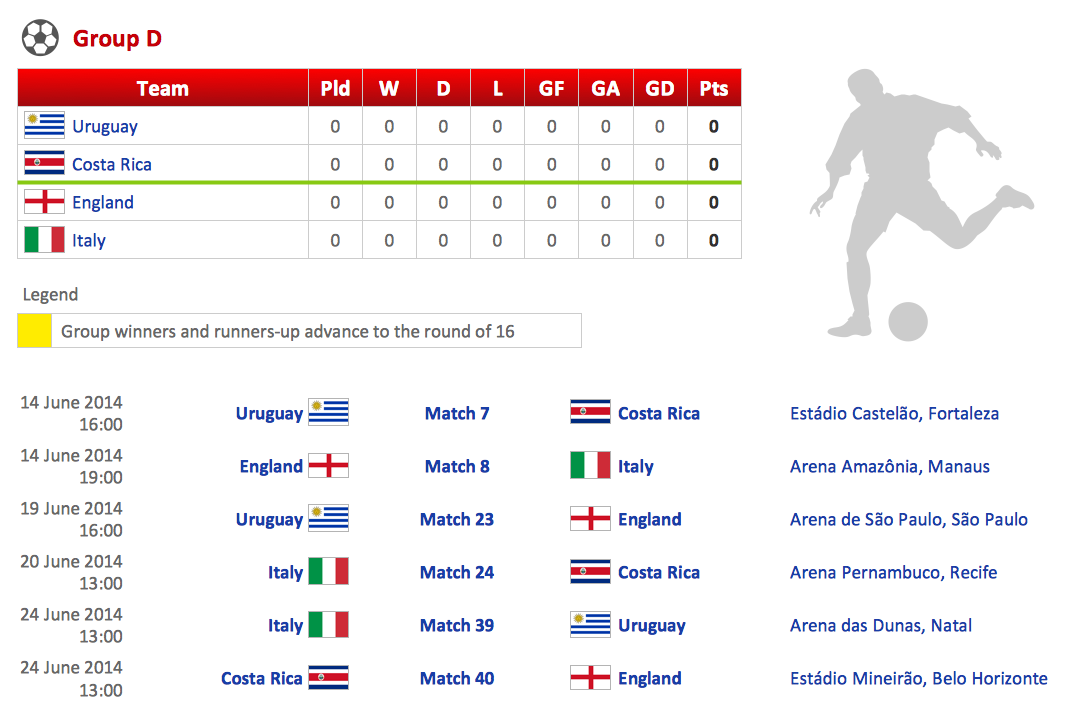Open the Uruguay team link in the table
Screen dimensions: 1075x710
(x=105, y=127)
